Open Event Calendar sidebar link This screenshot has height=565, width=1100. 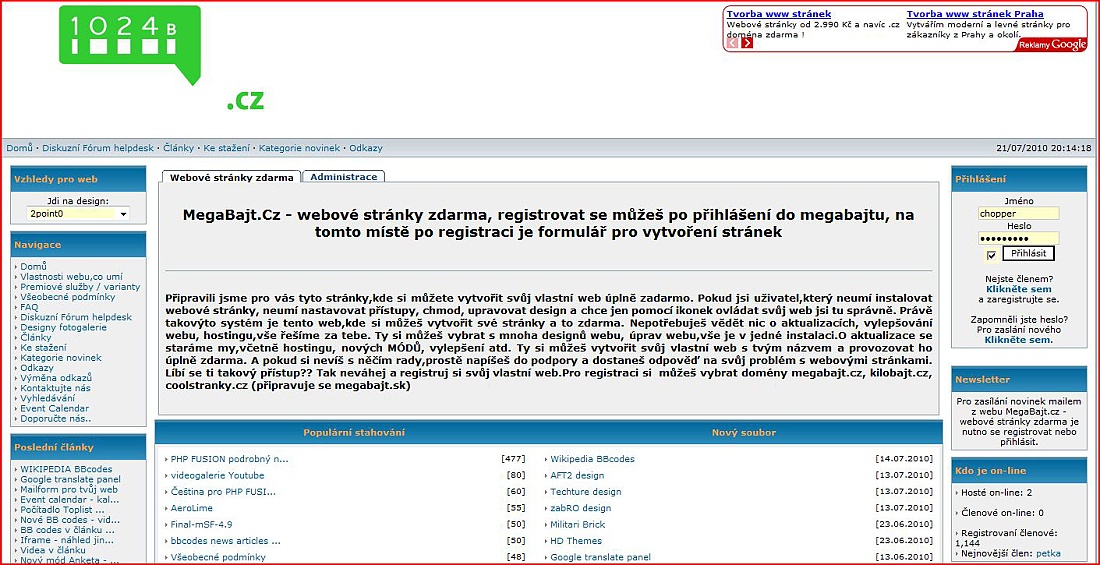point(55,408)
